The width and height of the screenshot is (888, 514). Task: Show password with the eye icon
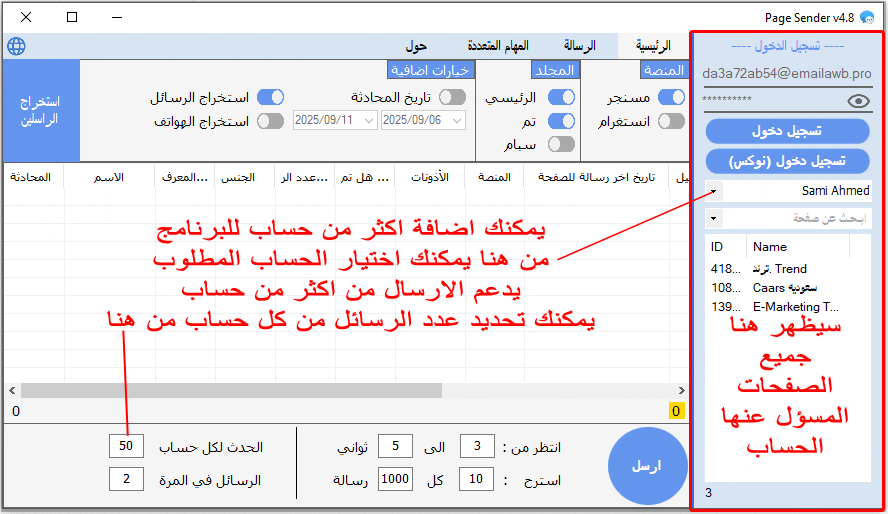[858, 101]
